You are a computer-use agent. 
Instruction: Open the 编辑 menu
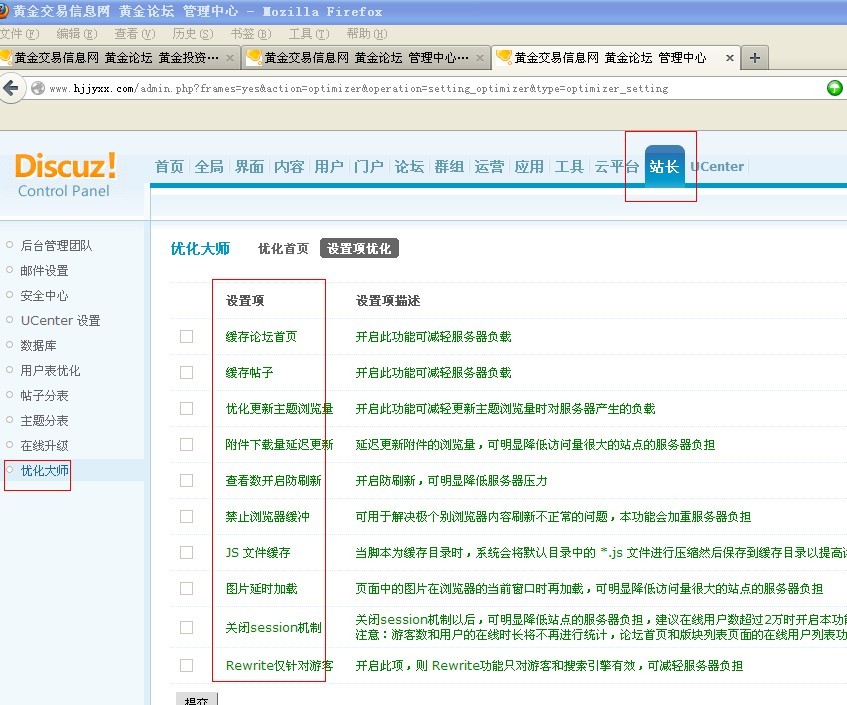(x=77, y=34)
